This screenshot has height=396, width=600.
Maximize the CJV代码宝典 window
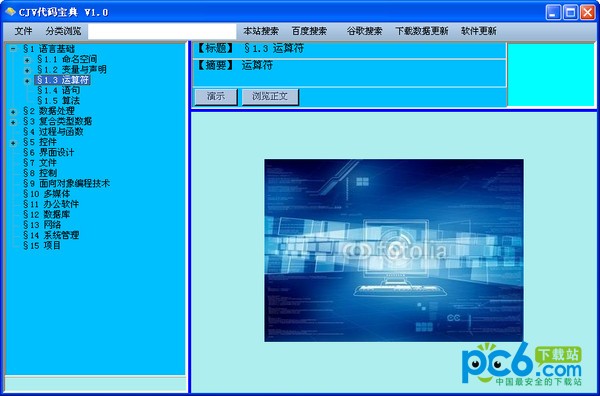pos(570,12)
